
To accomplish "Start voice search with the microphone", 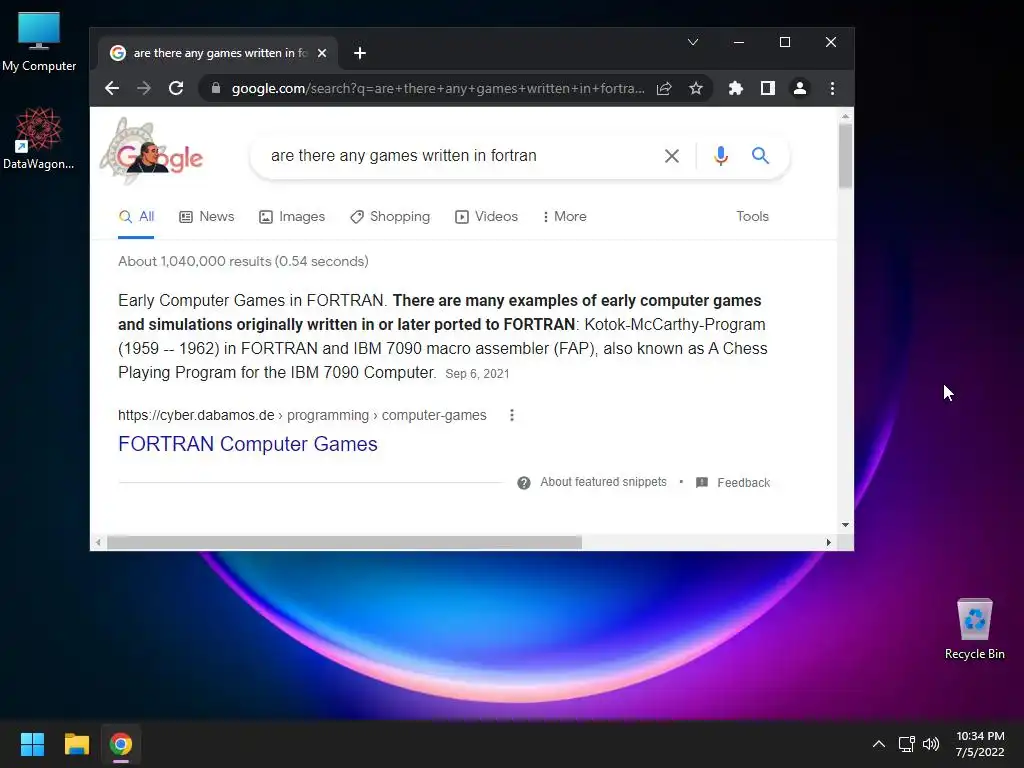I will coord(721,156).
